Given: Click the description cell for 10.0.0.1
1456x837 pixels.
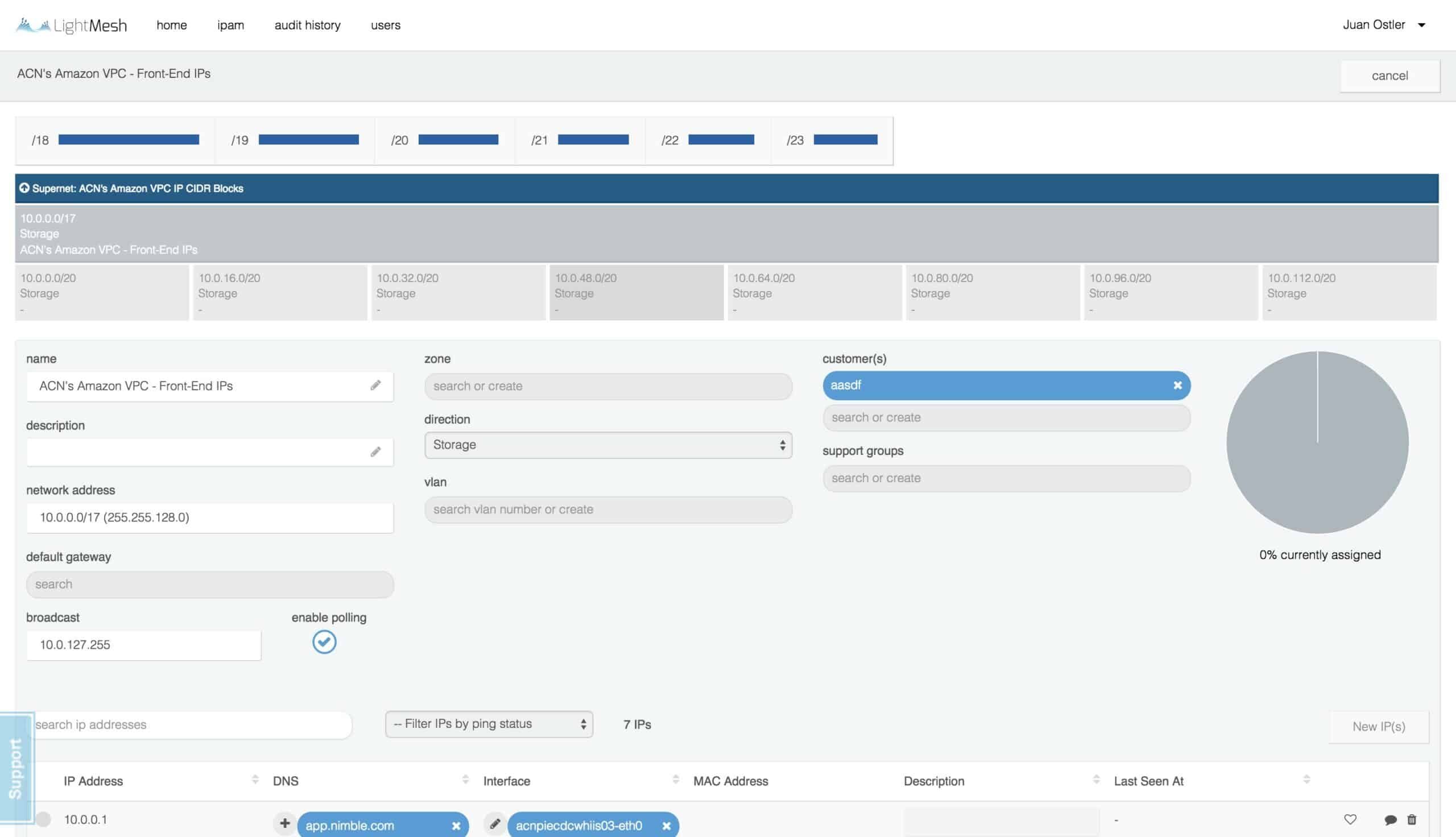Looking at the screenshot, I should point(1001,821).
